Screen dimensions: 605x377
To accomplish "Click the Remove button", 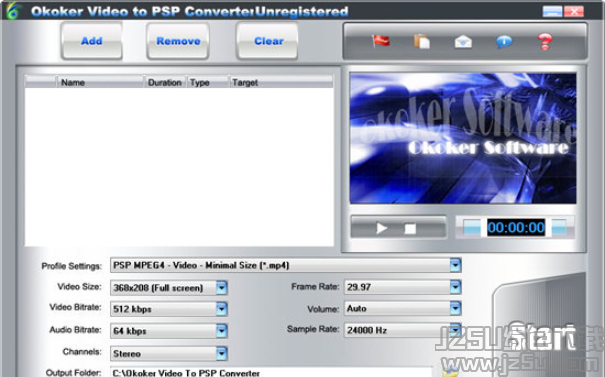I will pyautogui.click(x=178, y=41).
